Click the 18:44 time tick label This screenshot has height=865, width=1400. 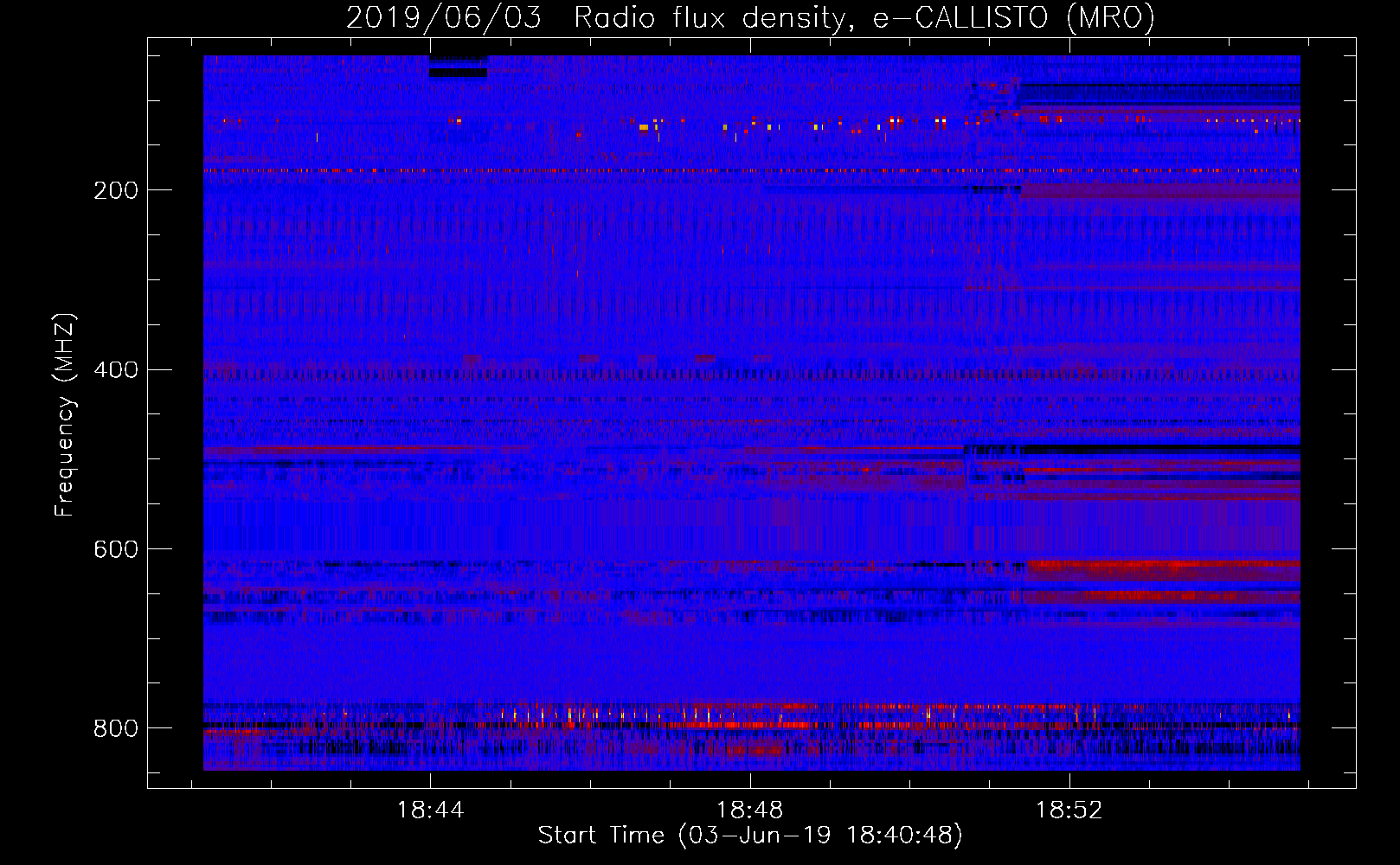point(430,811)
